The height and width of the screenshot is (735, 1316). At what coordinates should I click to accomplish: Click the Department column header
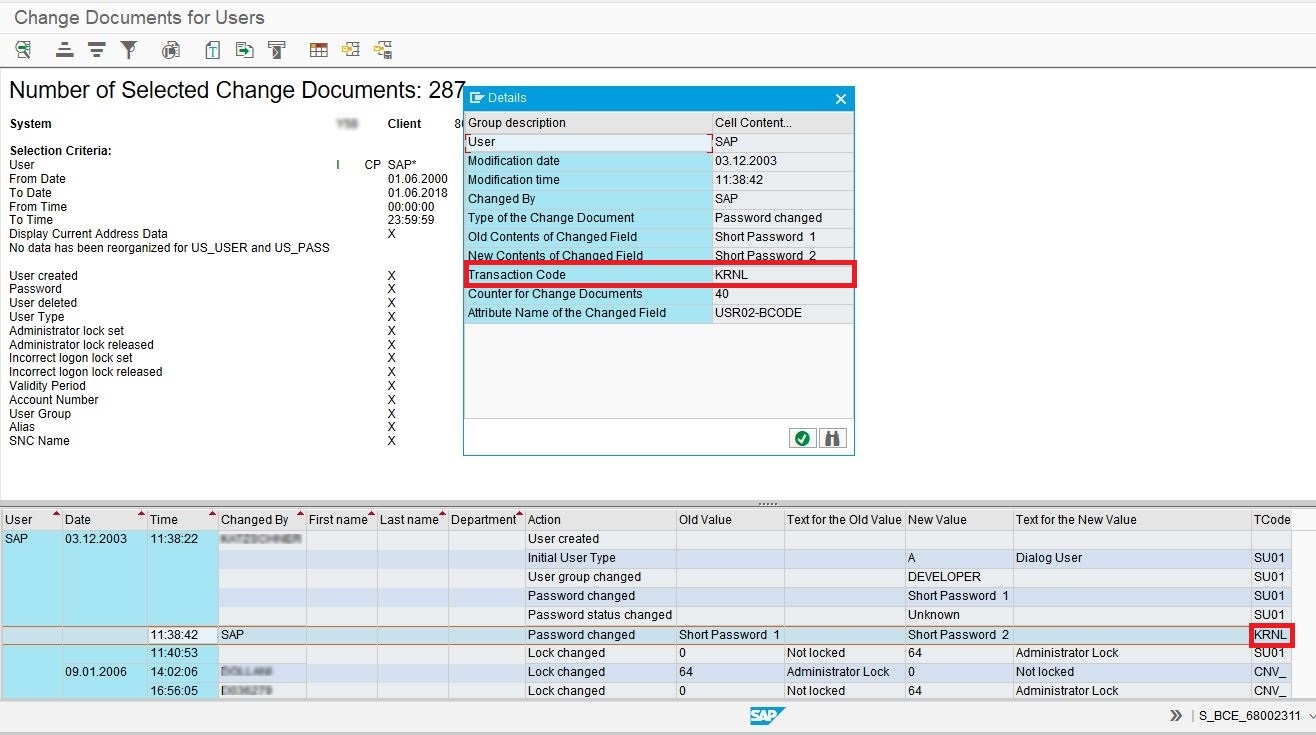(x=486, y=520)
